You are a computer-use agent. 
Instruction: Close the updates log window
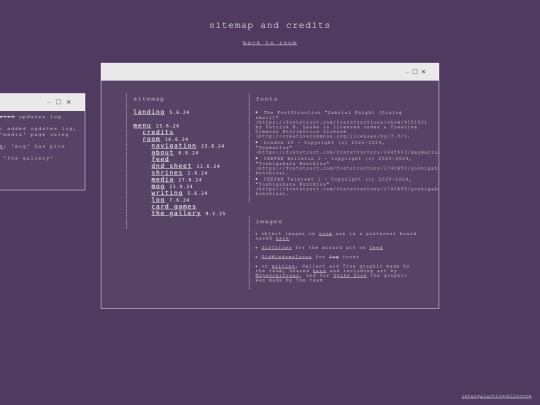pyautogui.click(x=69, y=102)
